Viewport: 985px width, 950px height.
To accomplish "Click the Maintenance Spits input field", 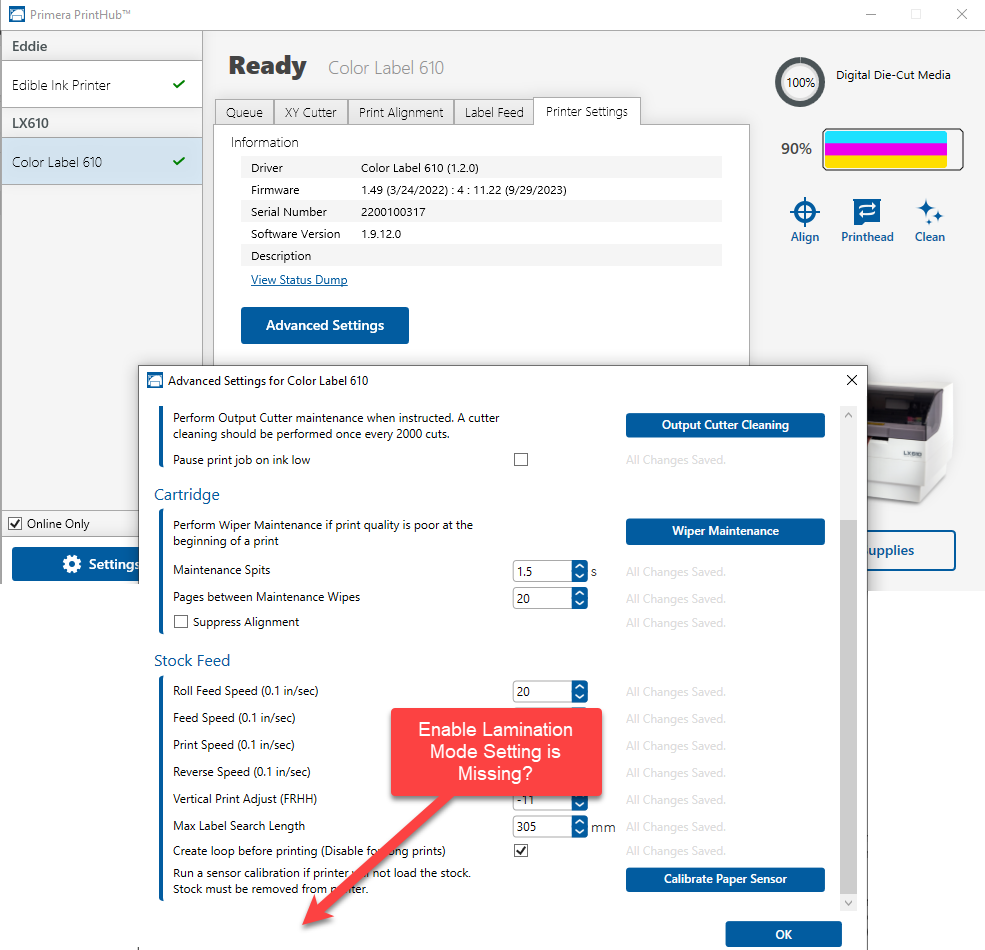I will pyautogui.click(x=543, y=571).
